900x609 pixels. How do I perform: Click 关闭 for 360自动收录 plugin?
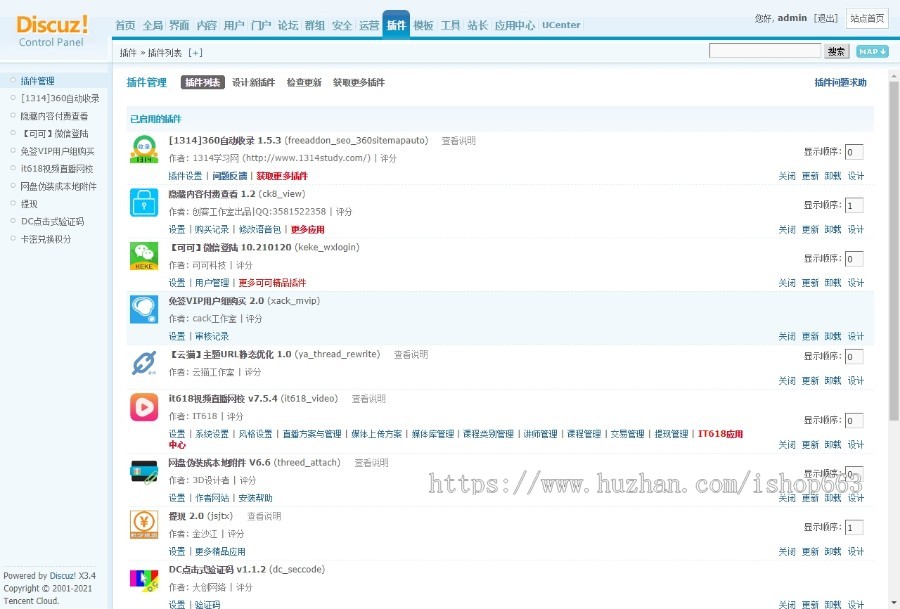[x=787, y=176]
